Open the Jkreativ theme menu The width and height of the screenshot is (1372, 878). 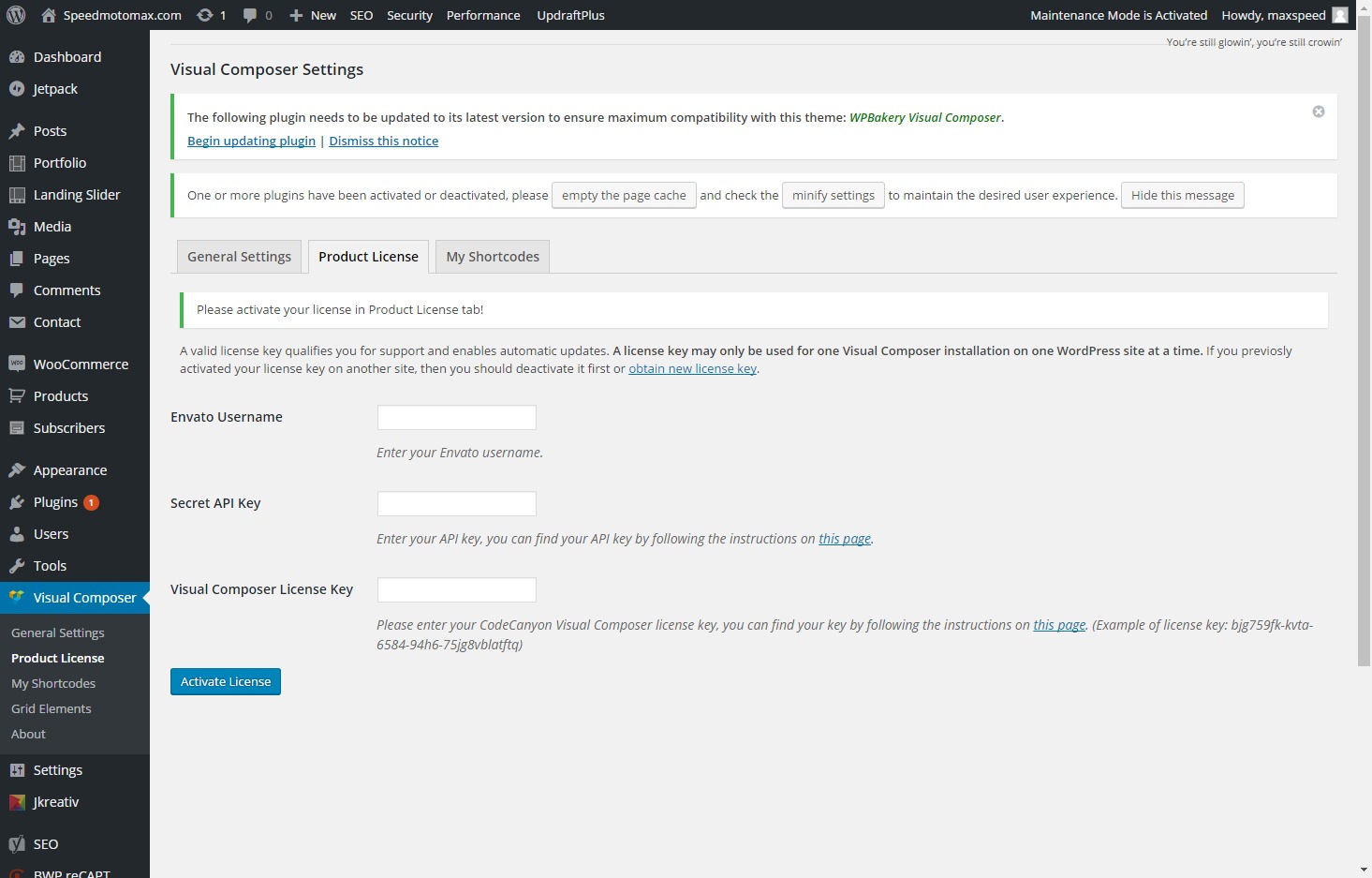[x=55, y=802]
